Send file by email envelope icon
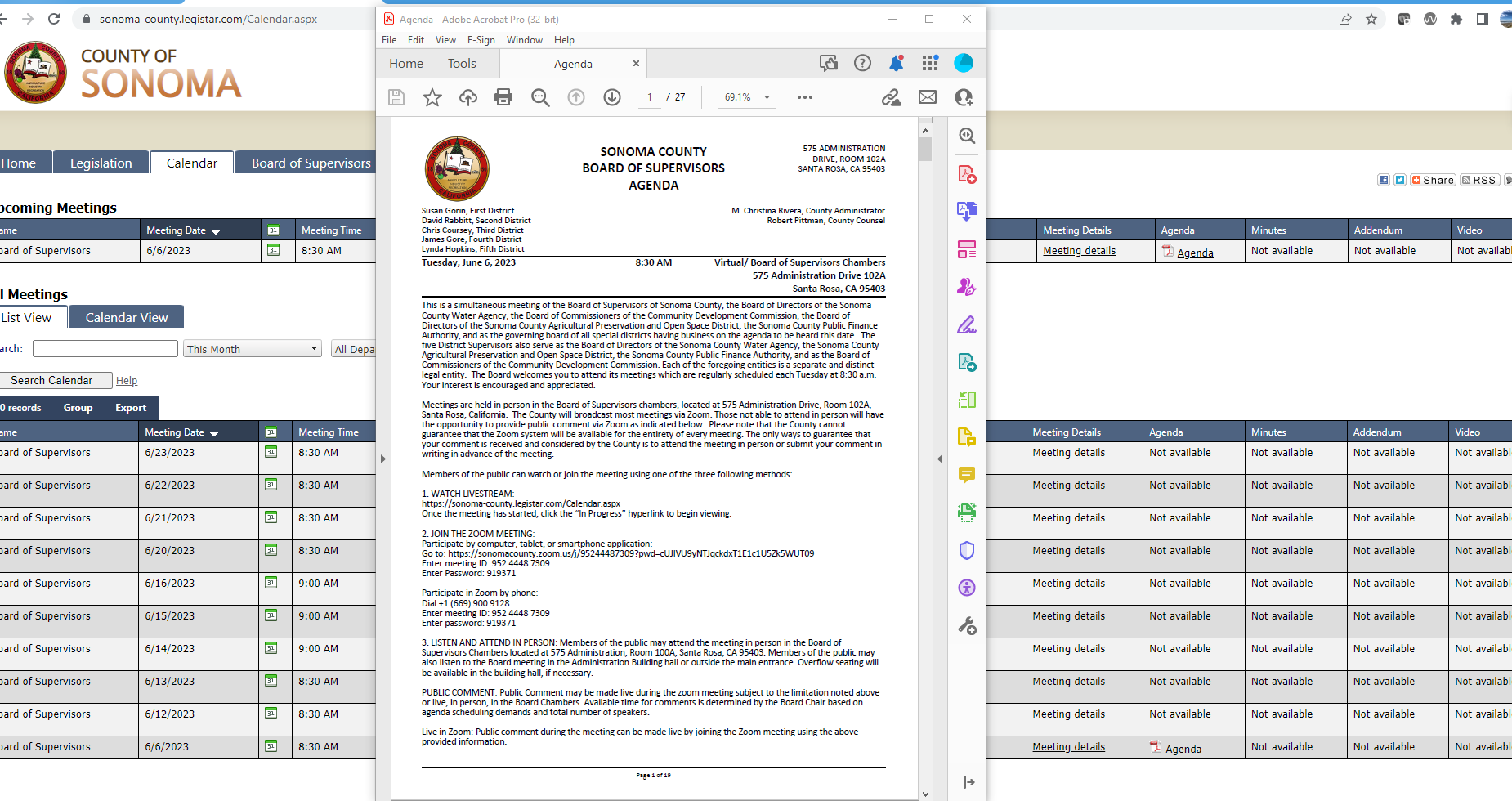1512x801 pixels. click(x=928, y=97)
